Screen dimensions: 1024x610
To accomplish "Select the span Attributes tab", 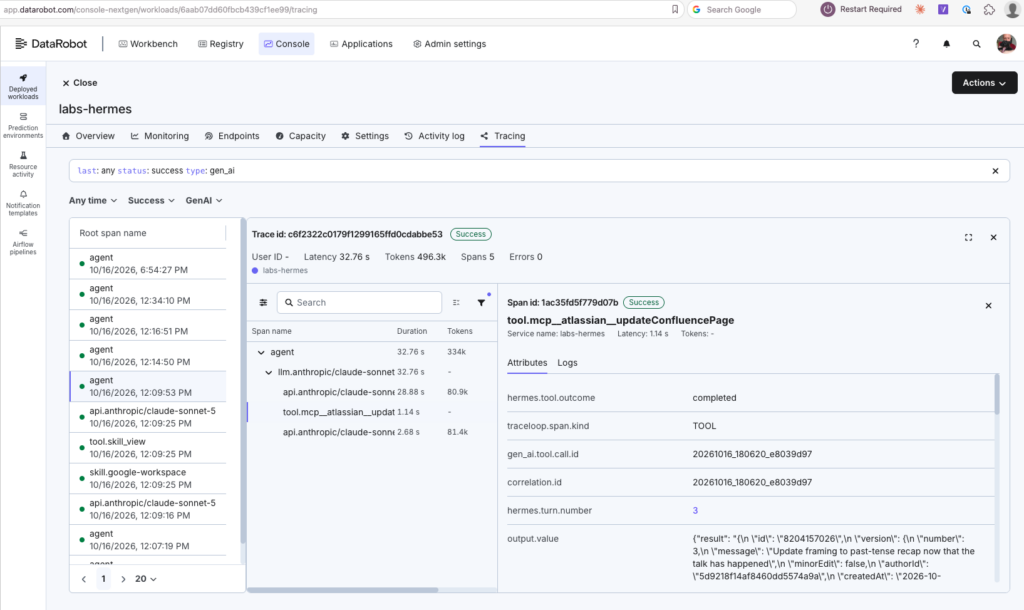I will [x=527, y=362].
